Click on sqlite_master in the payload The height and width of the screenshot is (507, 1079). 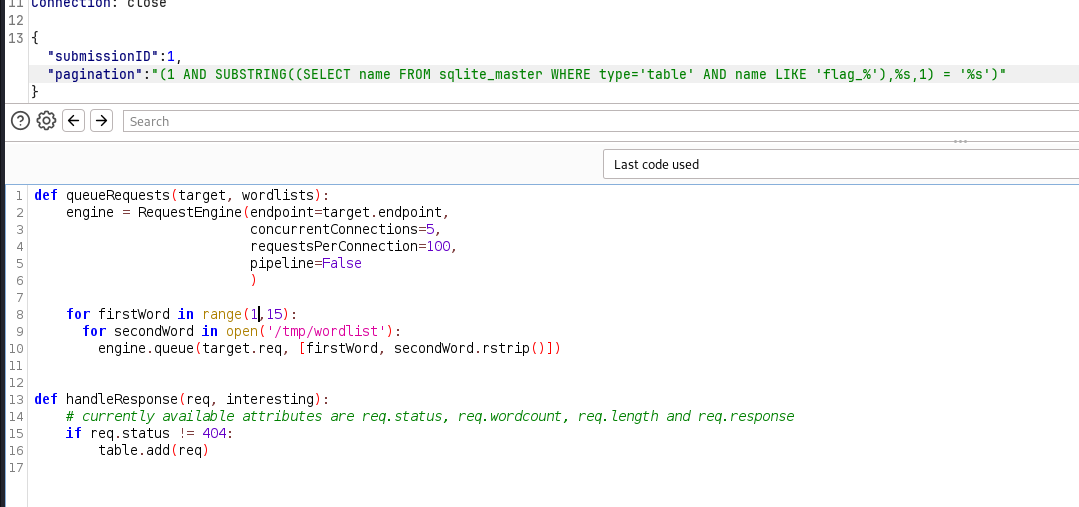[x=491, y=74]
